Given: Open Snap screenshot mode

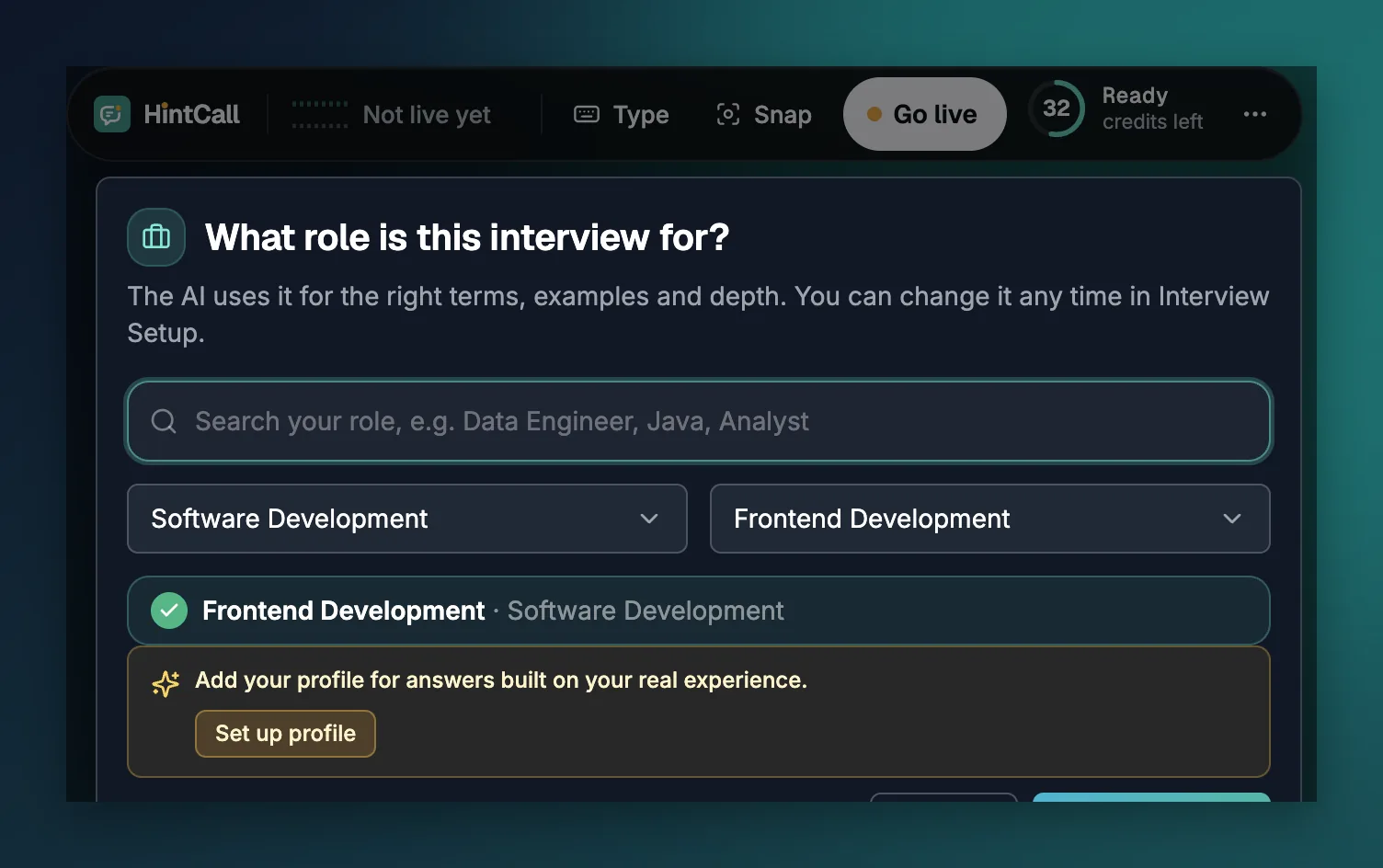Looking at the screenshot, I should tap(764, 114).
